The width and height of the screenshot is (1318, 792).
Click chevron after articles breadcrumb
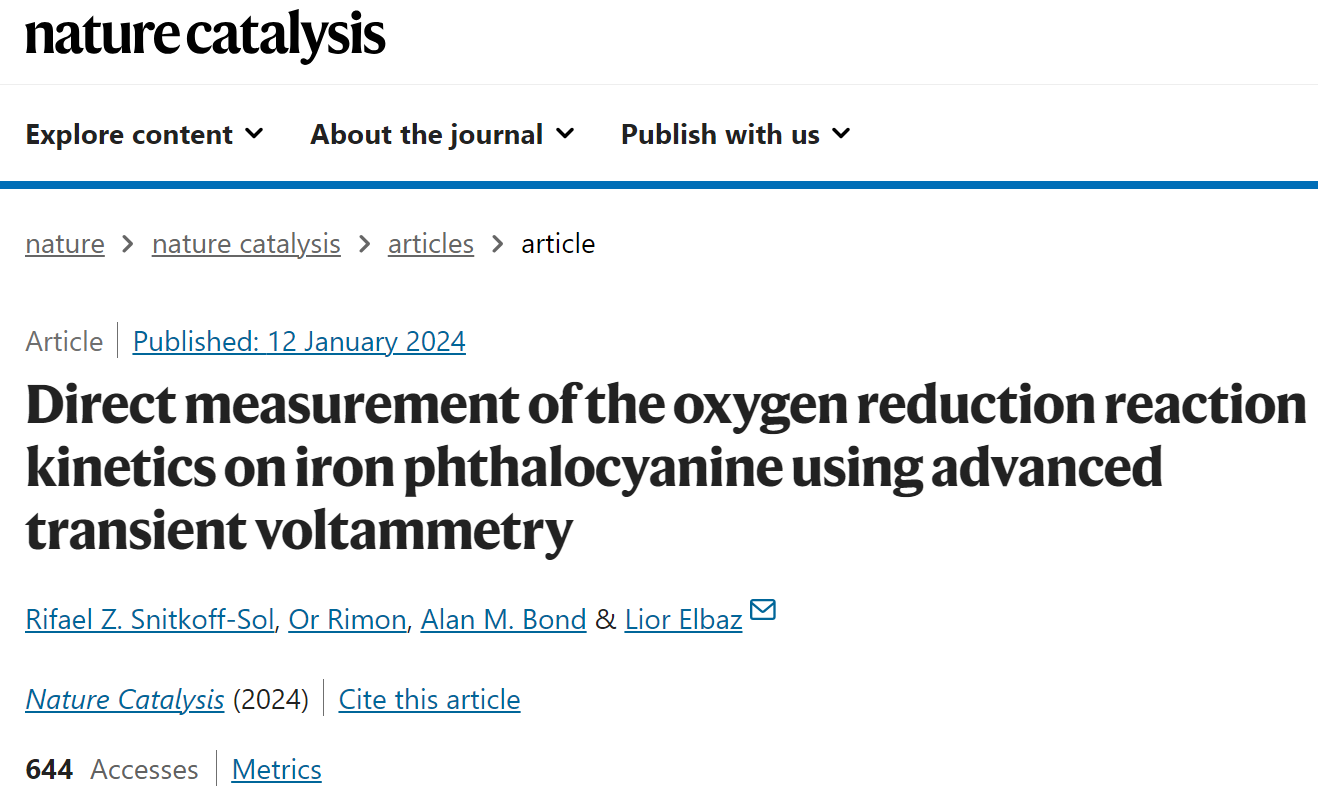coord(497,244)
